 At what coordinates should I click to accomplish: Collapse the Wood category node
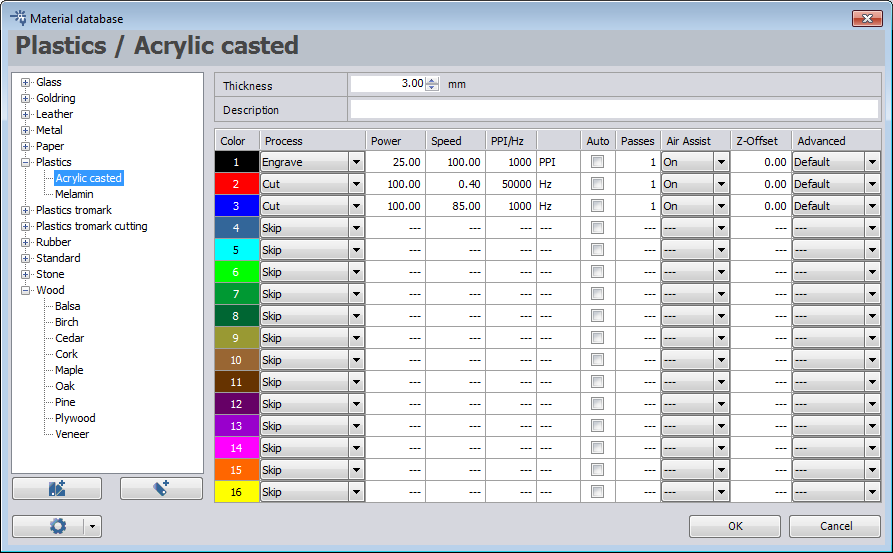[26, 290]
